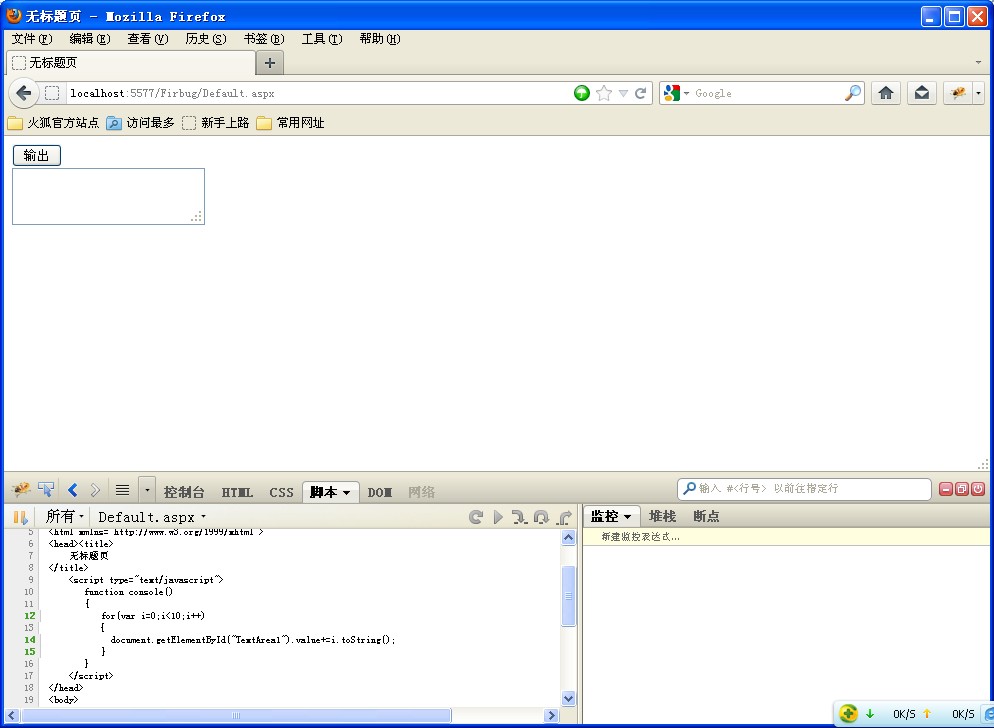Click the search magnifier icon
The image size is (994, 728).
pos(853,93)
